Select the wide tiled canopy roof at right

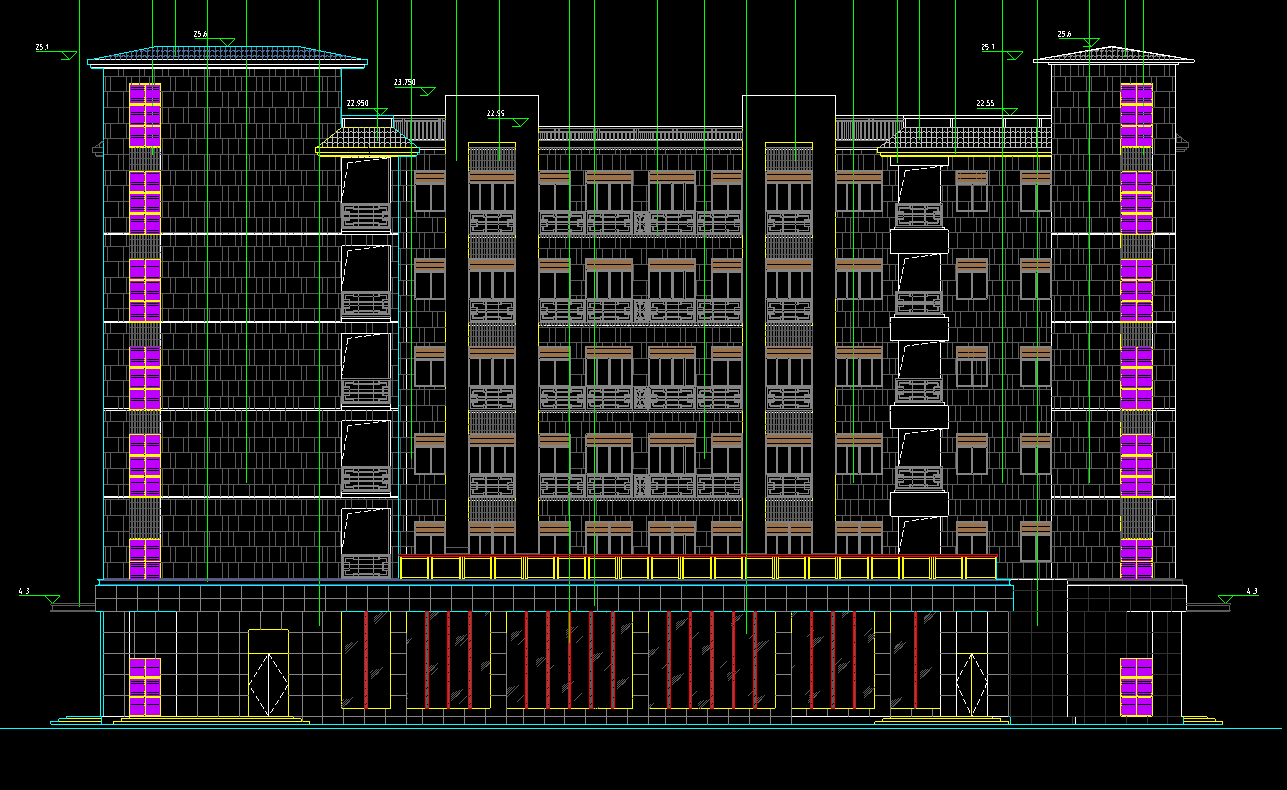point(965,140)
